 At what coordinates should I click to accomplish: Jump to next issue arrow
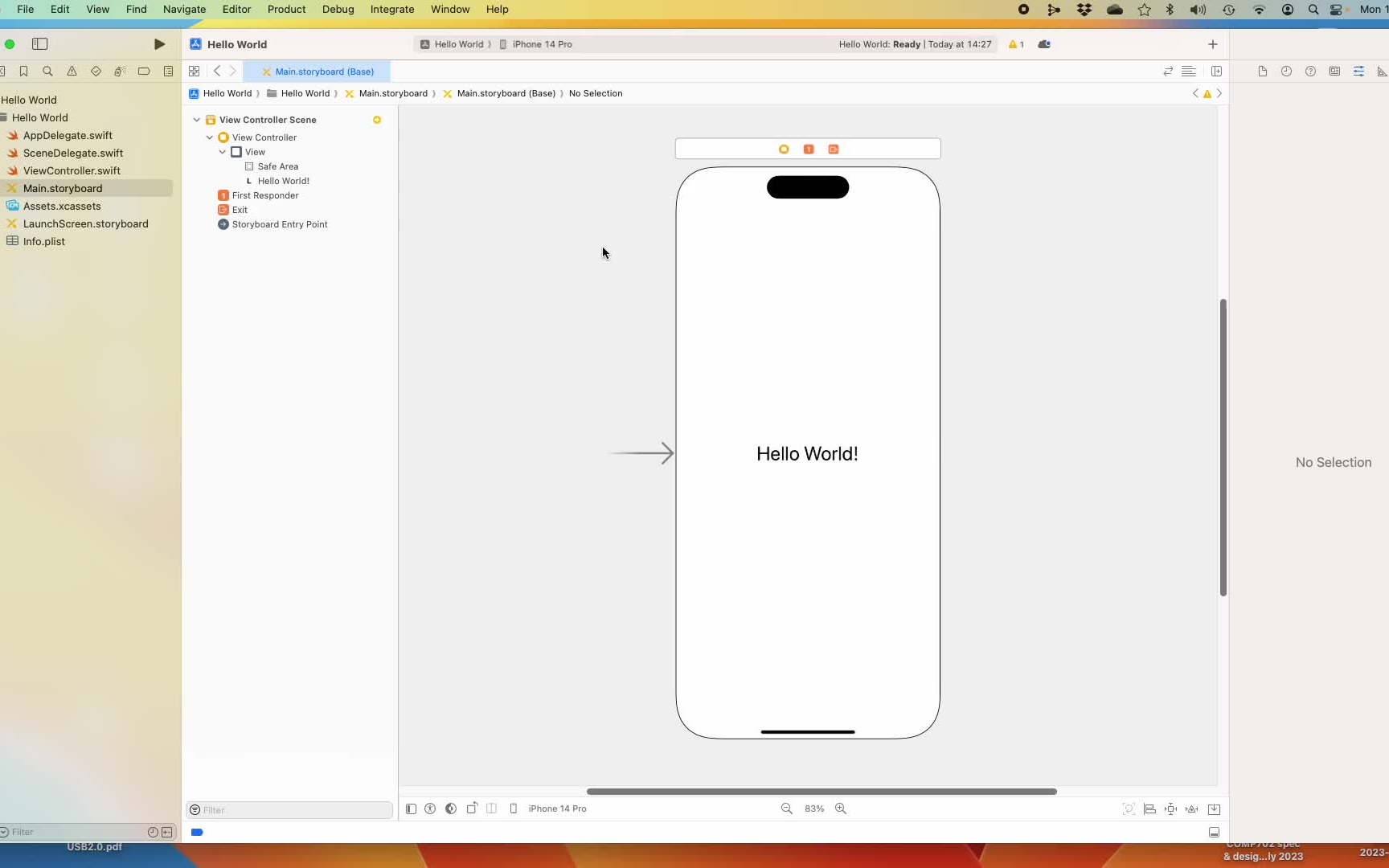pyautogui.click(x=1219, y=93)
